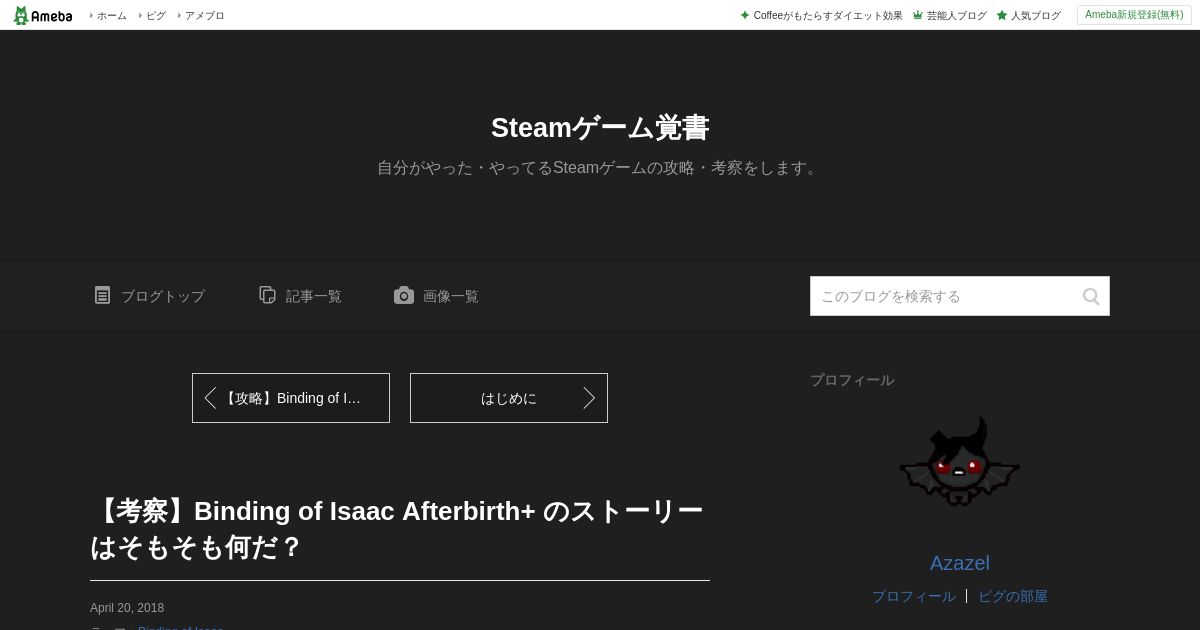This screenshot has height=630, width=1200.
Task: Open article title 【考察】Binding of Isaac Afterbirth+
Action: point(397,529)
